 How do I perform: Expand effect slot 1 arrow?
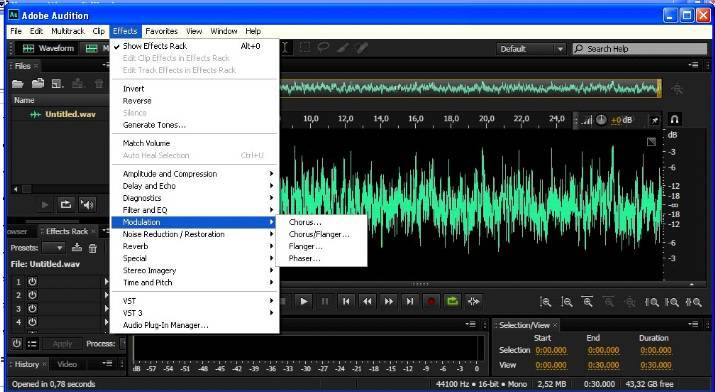coord(106,282)
